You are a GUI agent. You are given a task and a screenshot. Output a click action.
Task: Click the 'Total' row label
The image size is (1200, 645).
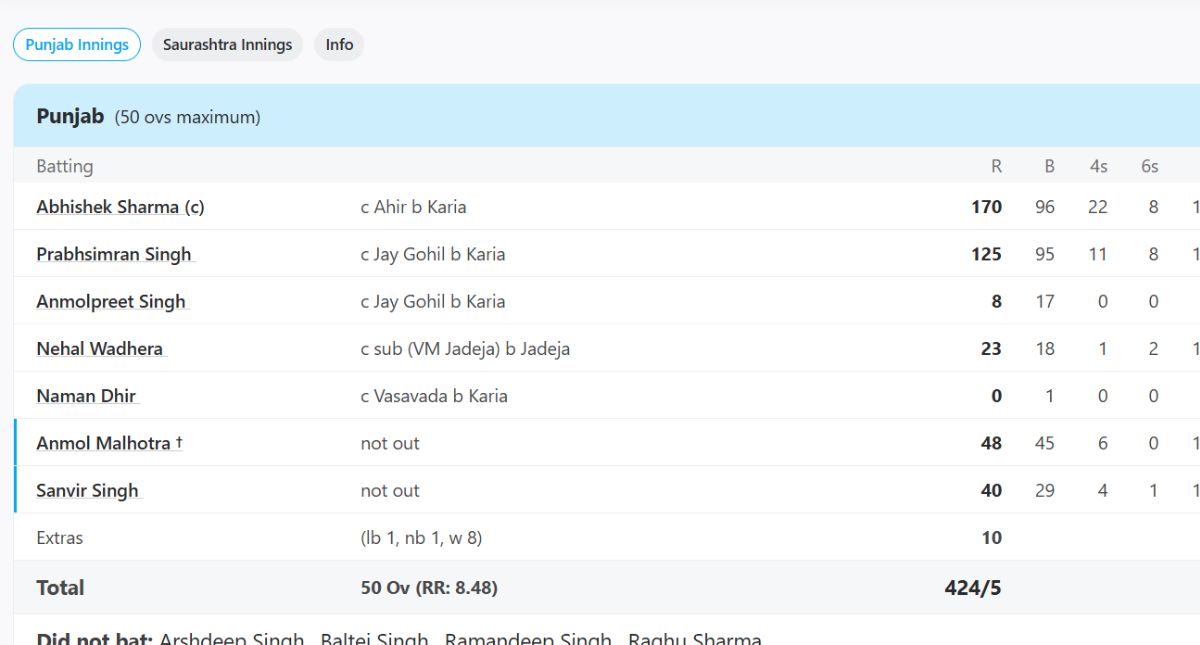(x=60, y=588)
